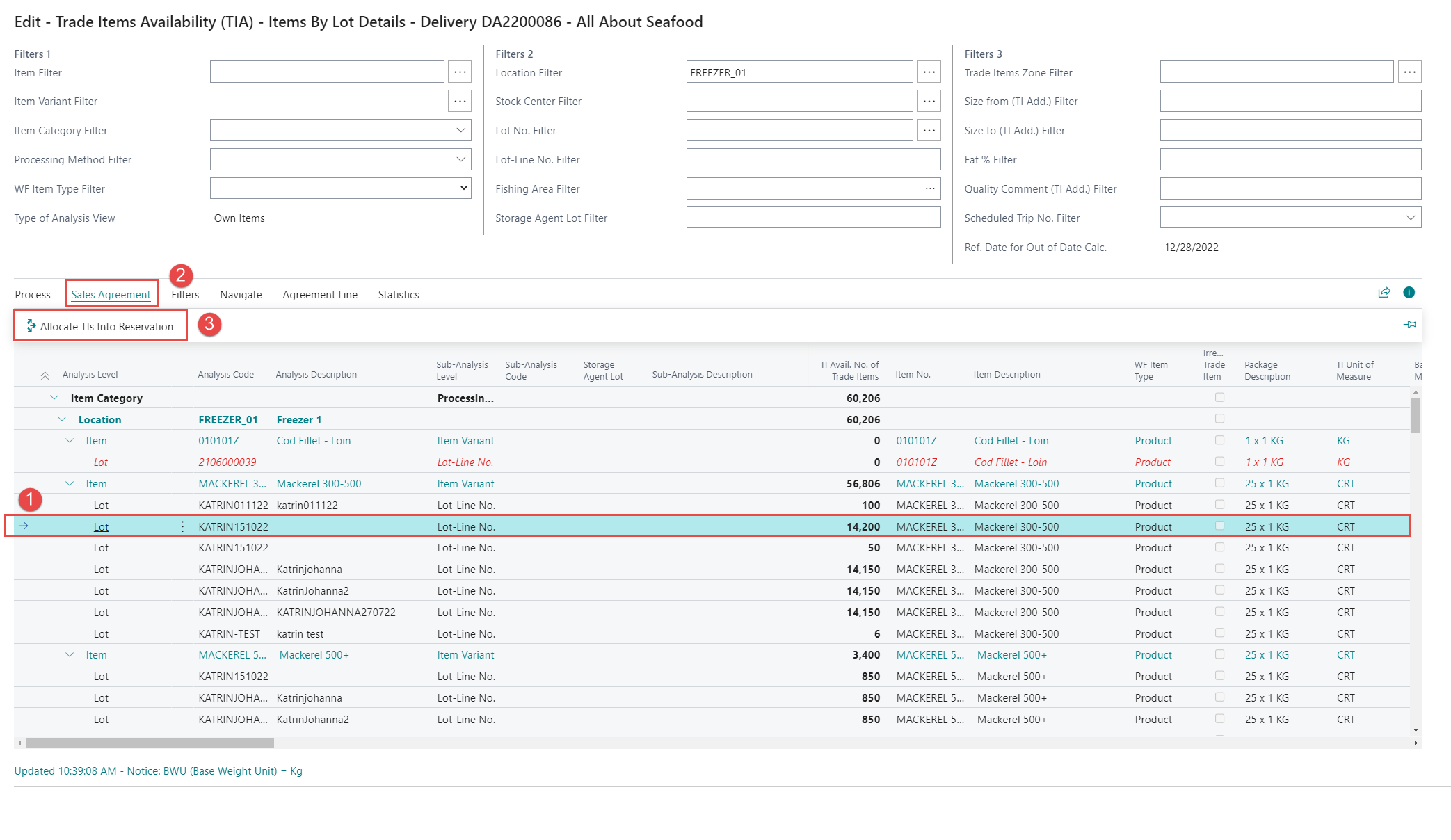Collapse the 010101Z Item tree row
The width and height of the screenshot is (1451, 840).
(x=70, y=441)
